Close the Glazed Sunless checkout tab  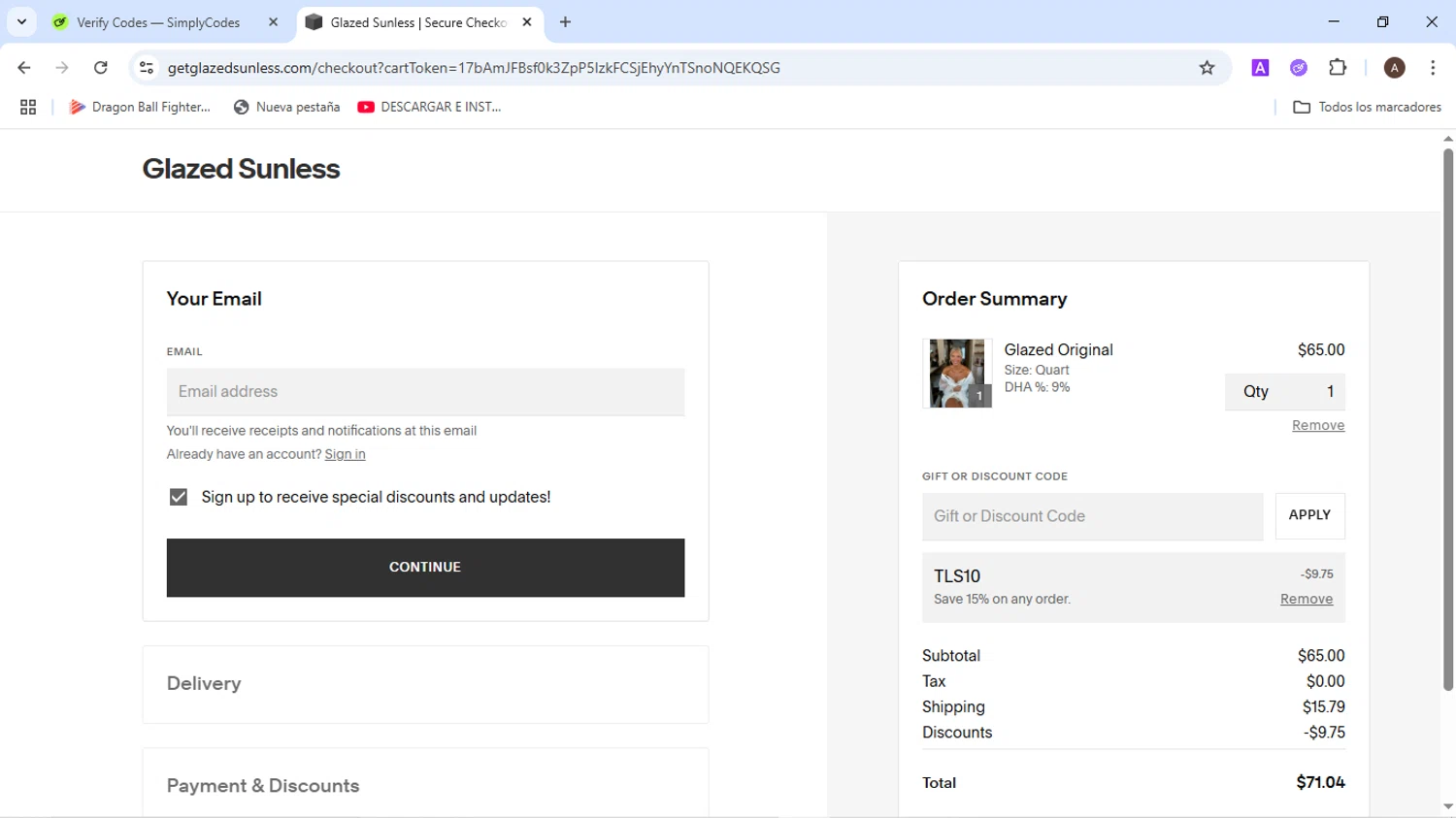[527, 22]
